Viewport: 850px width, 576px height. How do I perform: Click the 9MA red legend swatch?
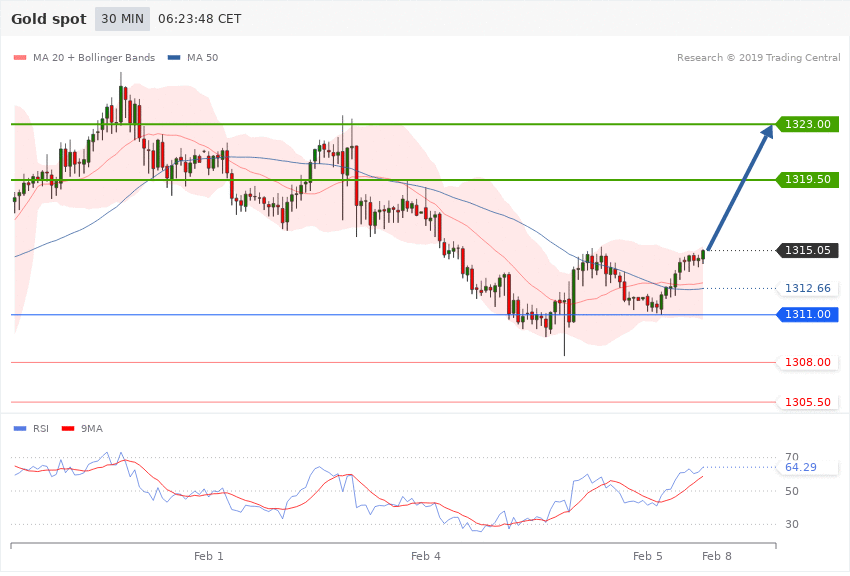pos(68,429)
